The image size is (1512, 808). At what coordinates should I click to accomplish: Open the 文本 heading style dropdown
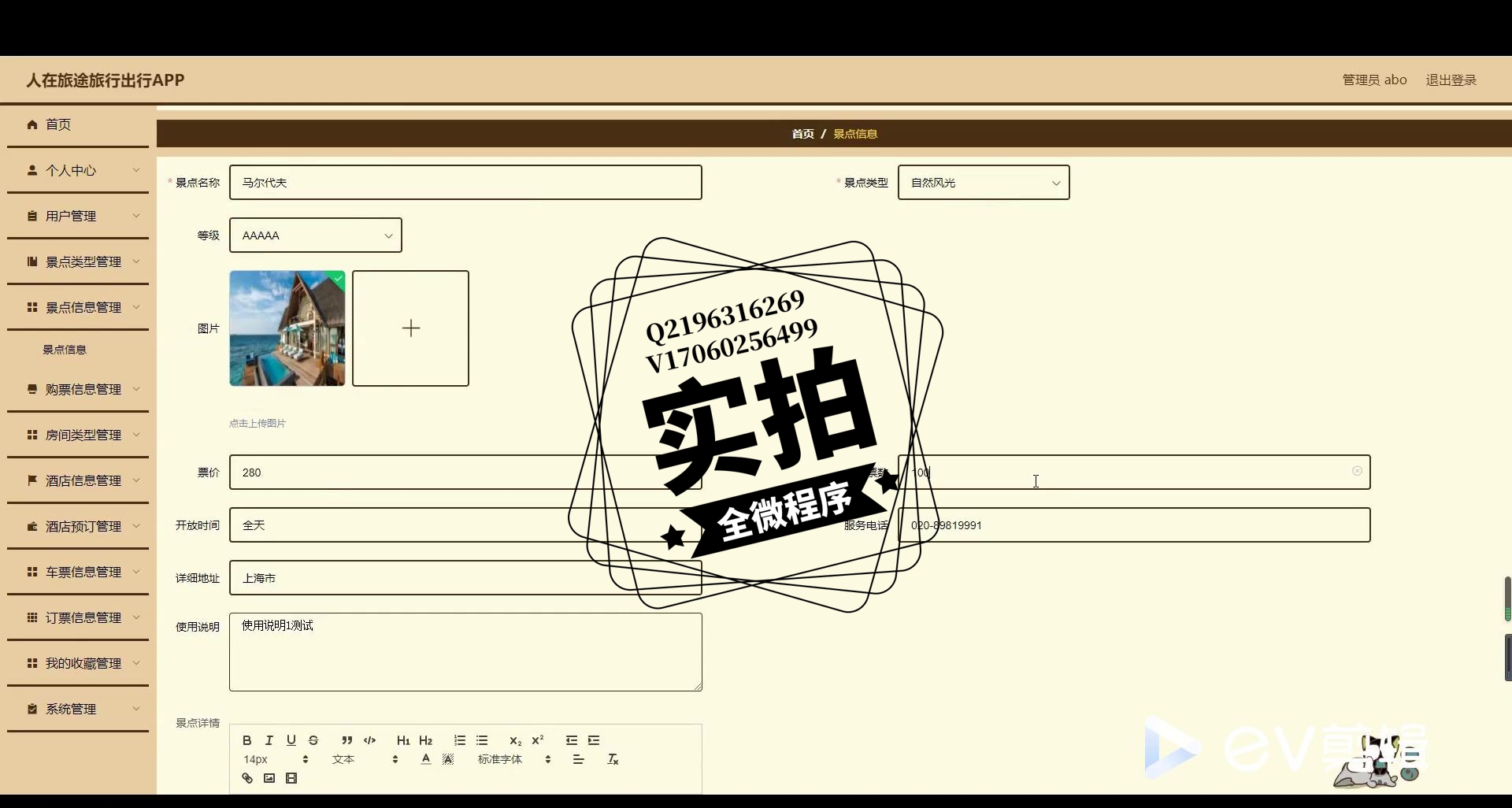pos(365,759)
